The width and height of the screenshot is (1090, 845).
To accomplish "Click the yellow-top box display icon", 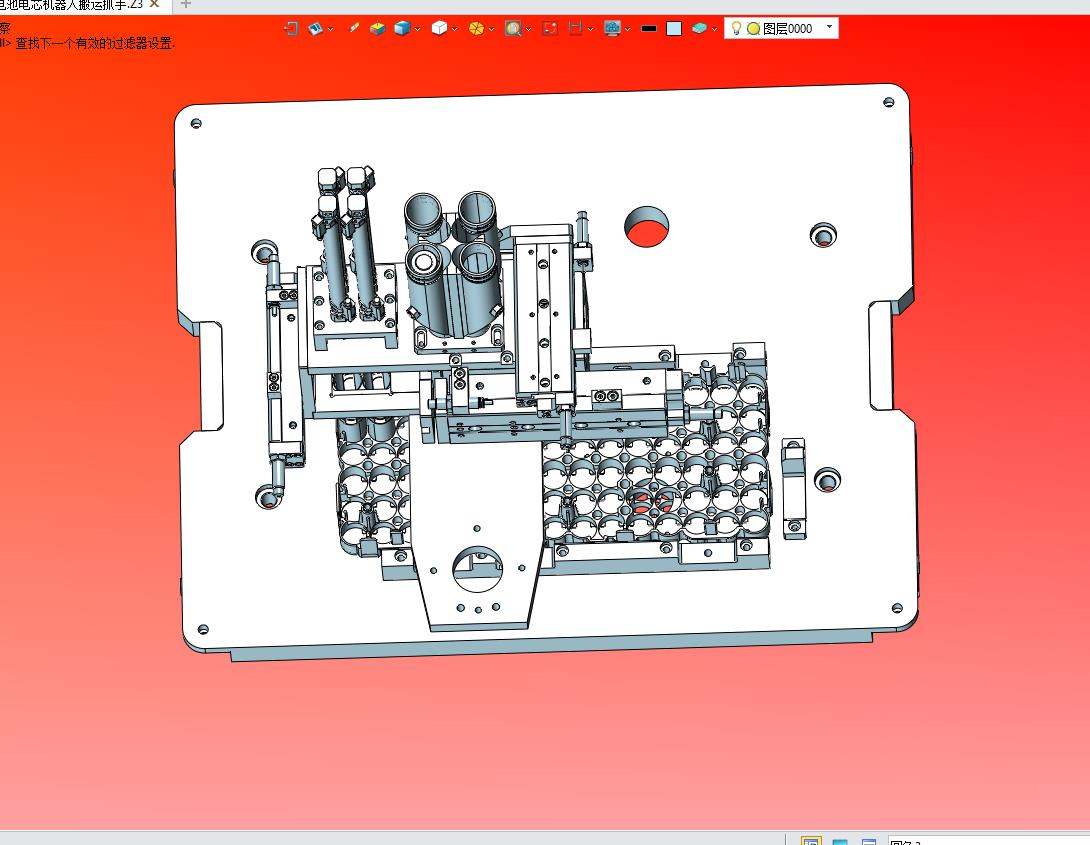I will 377,28.
